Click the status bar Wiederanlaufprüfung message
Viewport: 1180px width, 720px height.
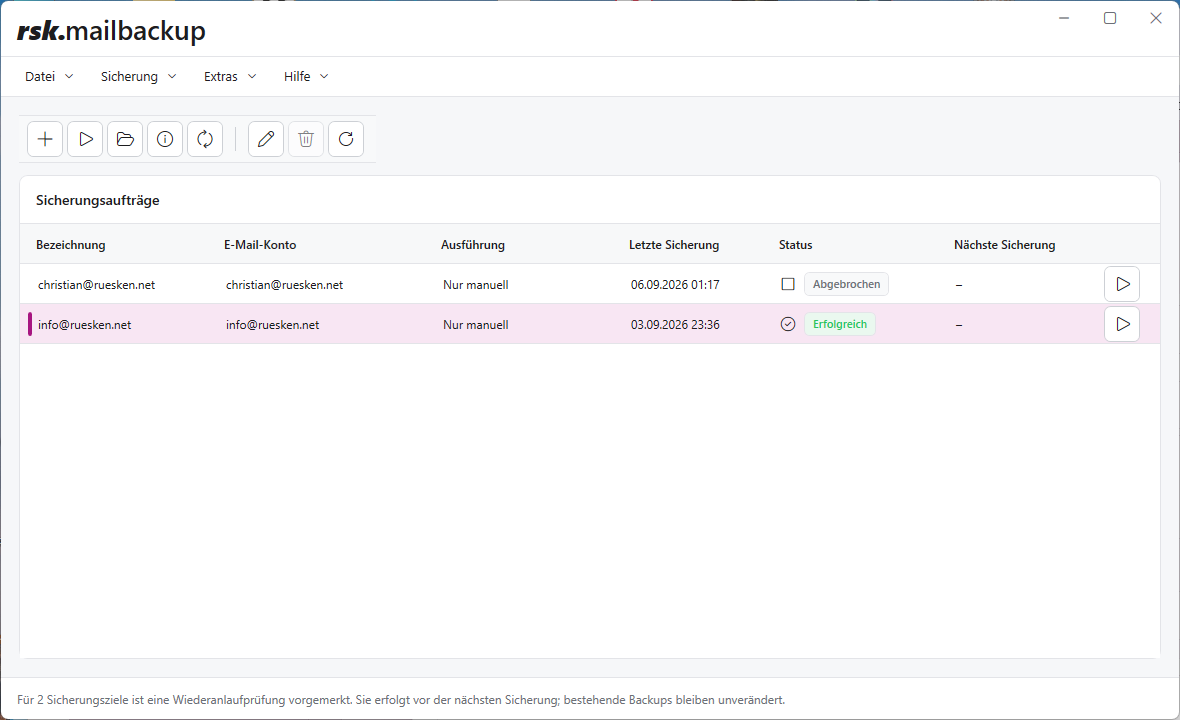tap(400, 700)
